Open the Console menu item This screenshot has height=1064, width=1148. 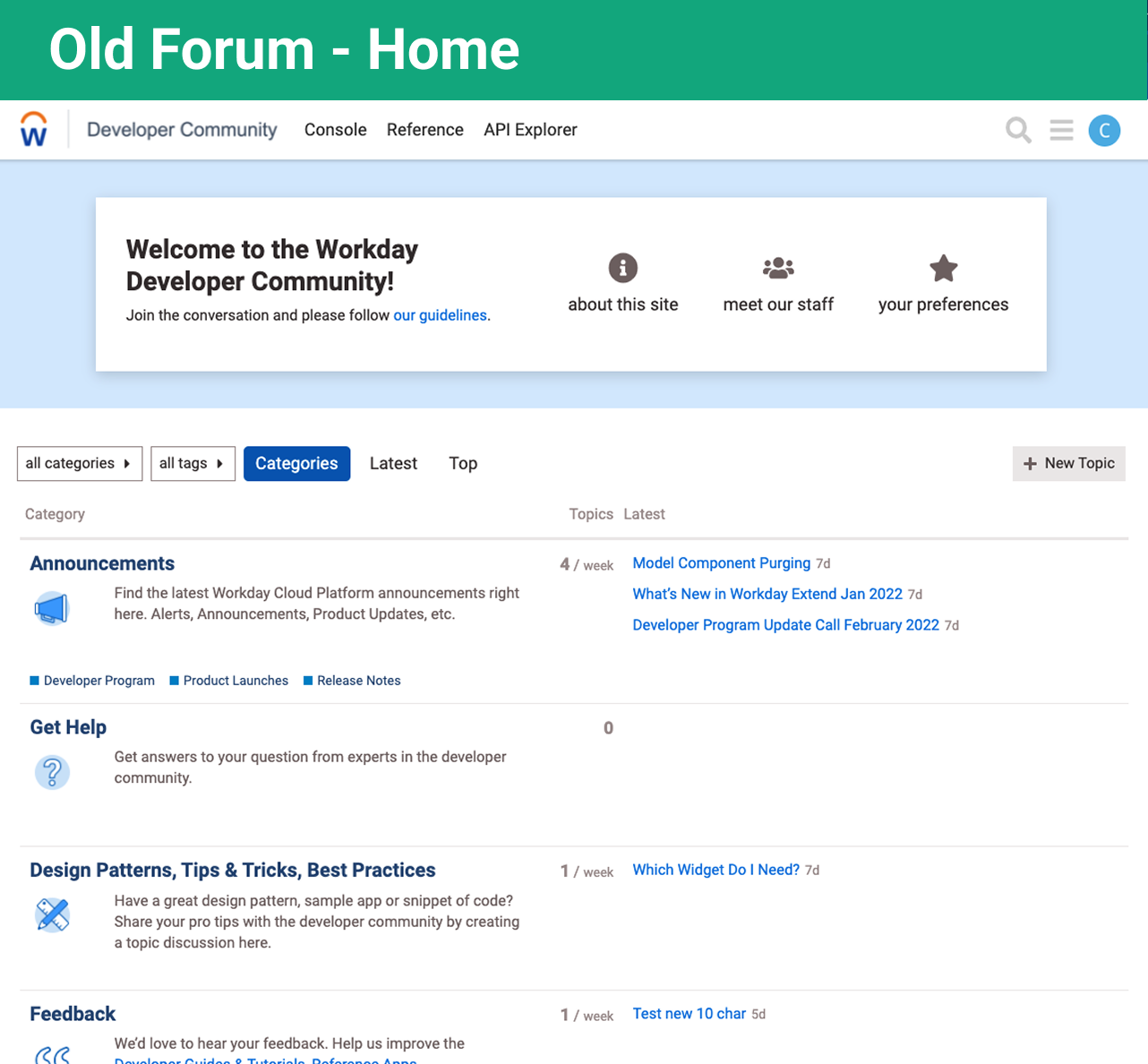pos(336,130)
